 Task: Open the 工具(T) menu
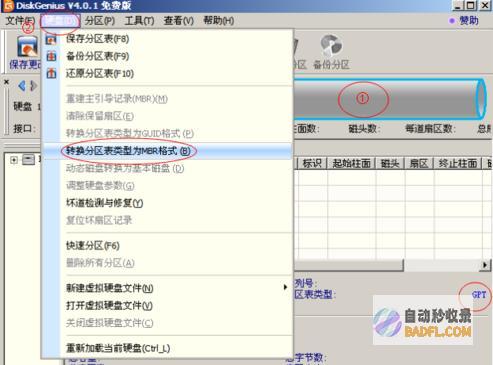[x=139, y=21]
